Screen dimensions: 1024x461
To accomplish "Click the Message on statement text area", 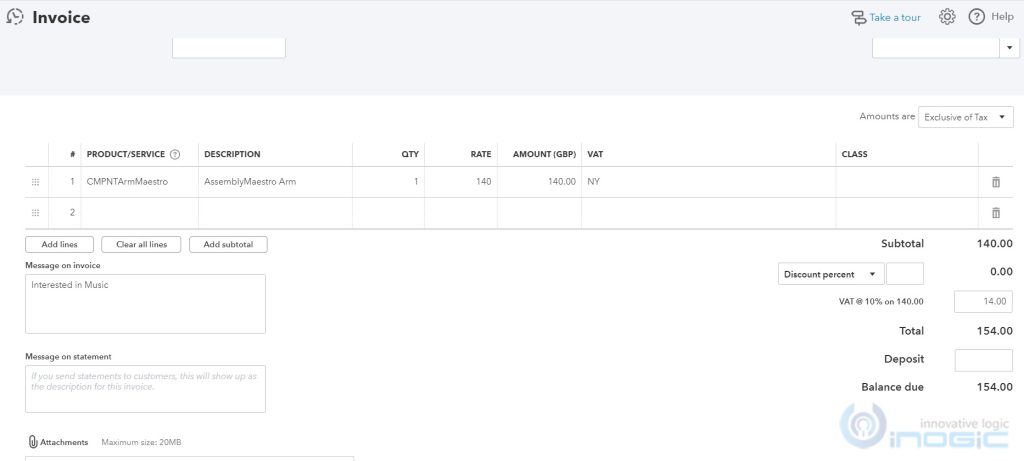I will [145, 388].
